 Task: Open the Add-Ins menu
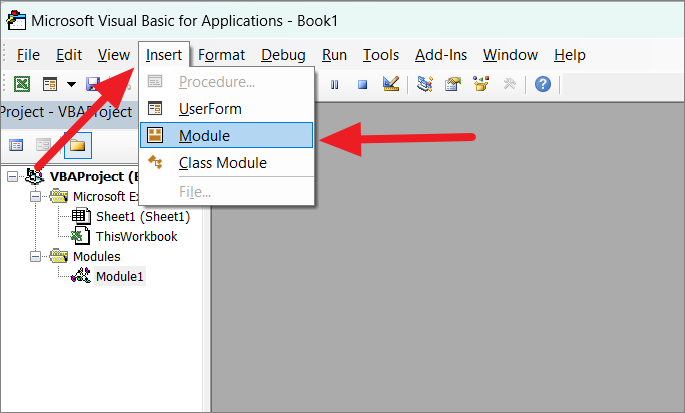pos(441,55)
